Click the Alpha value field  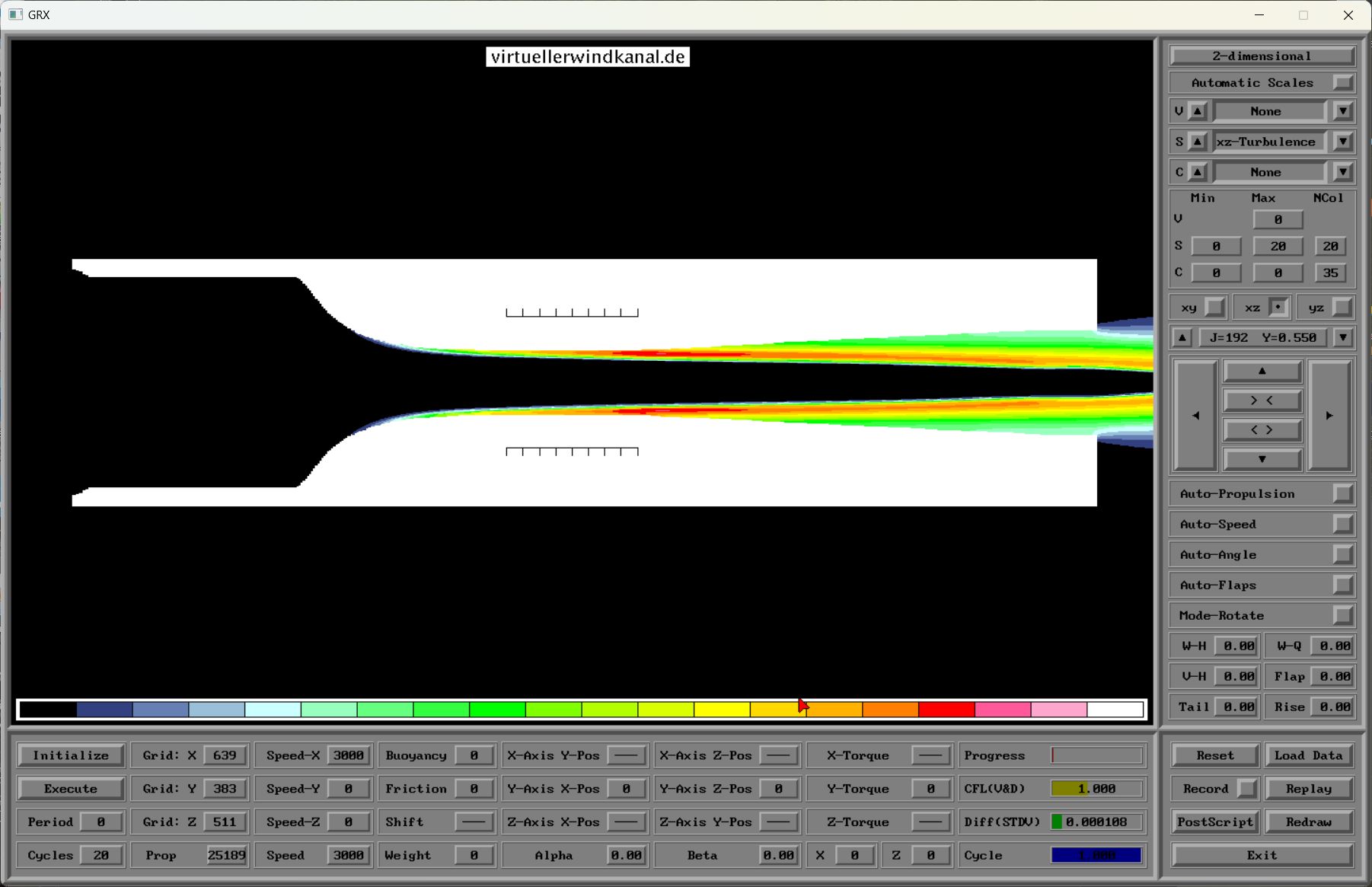click(626, 856)
